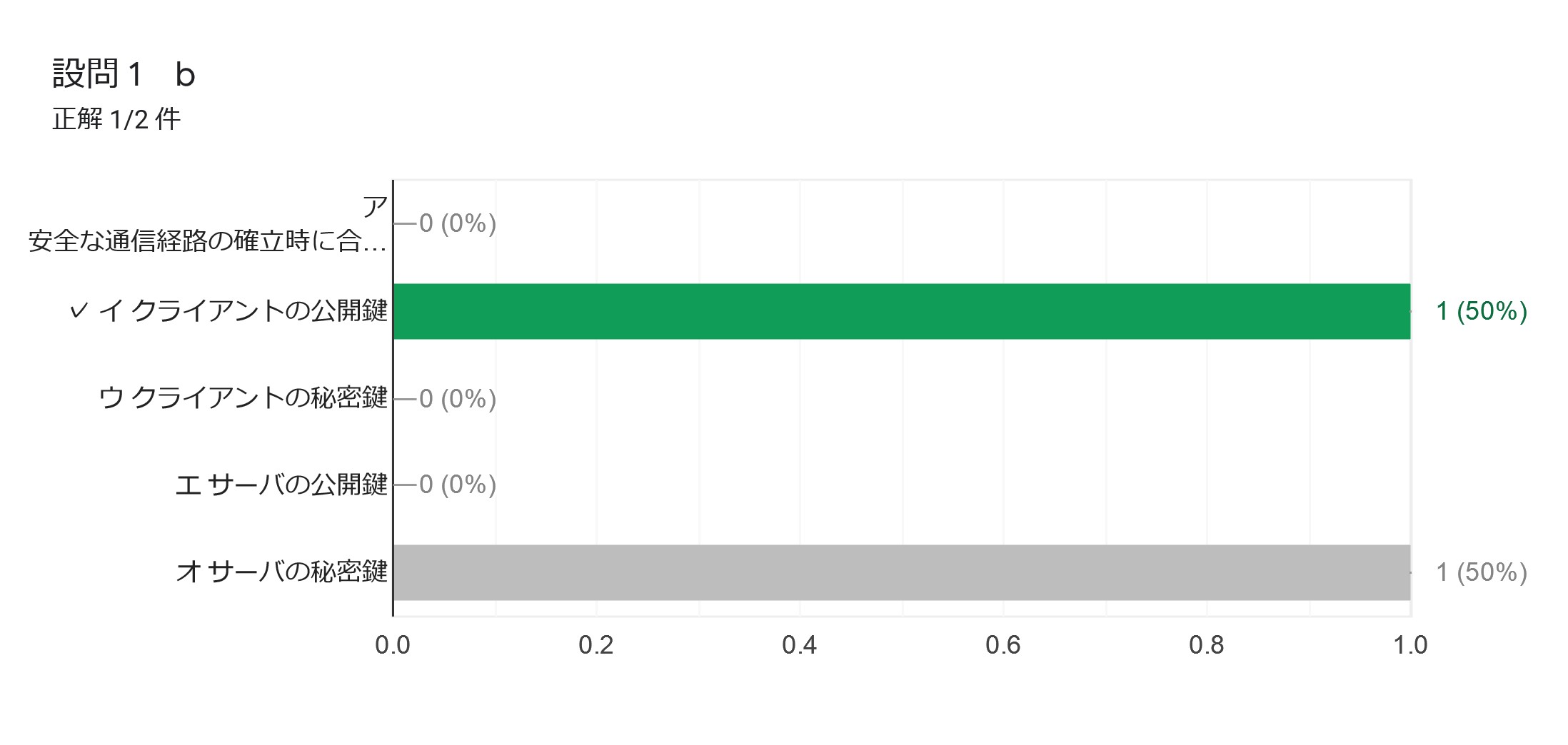This screenshot has width=1568, height=745.
Task: Click the 正解 1/2 件 subtitle text
Action: pyautogui.click(x=116, y=119)
